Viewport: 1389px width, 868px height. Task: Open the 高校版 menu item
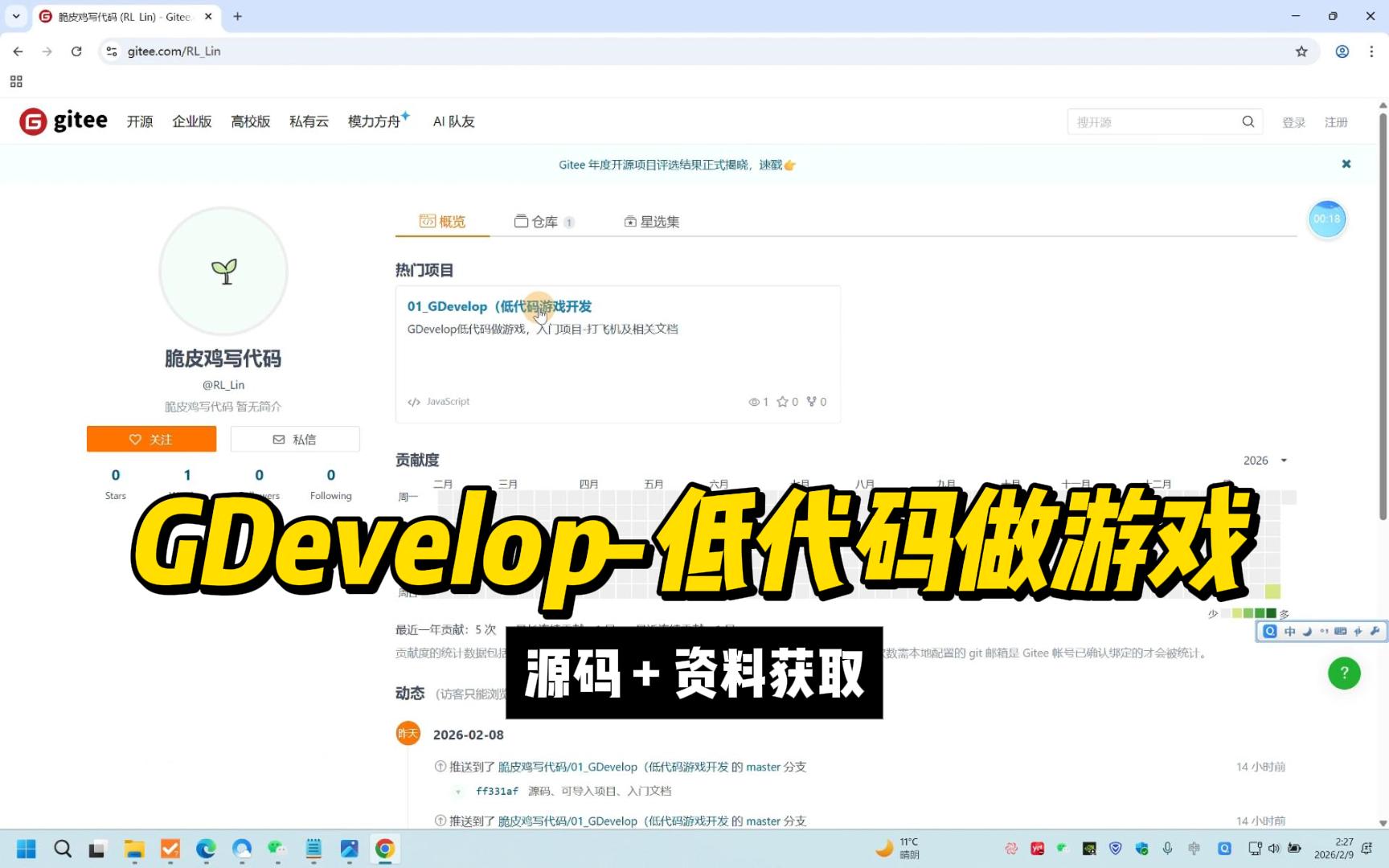251,121
